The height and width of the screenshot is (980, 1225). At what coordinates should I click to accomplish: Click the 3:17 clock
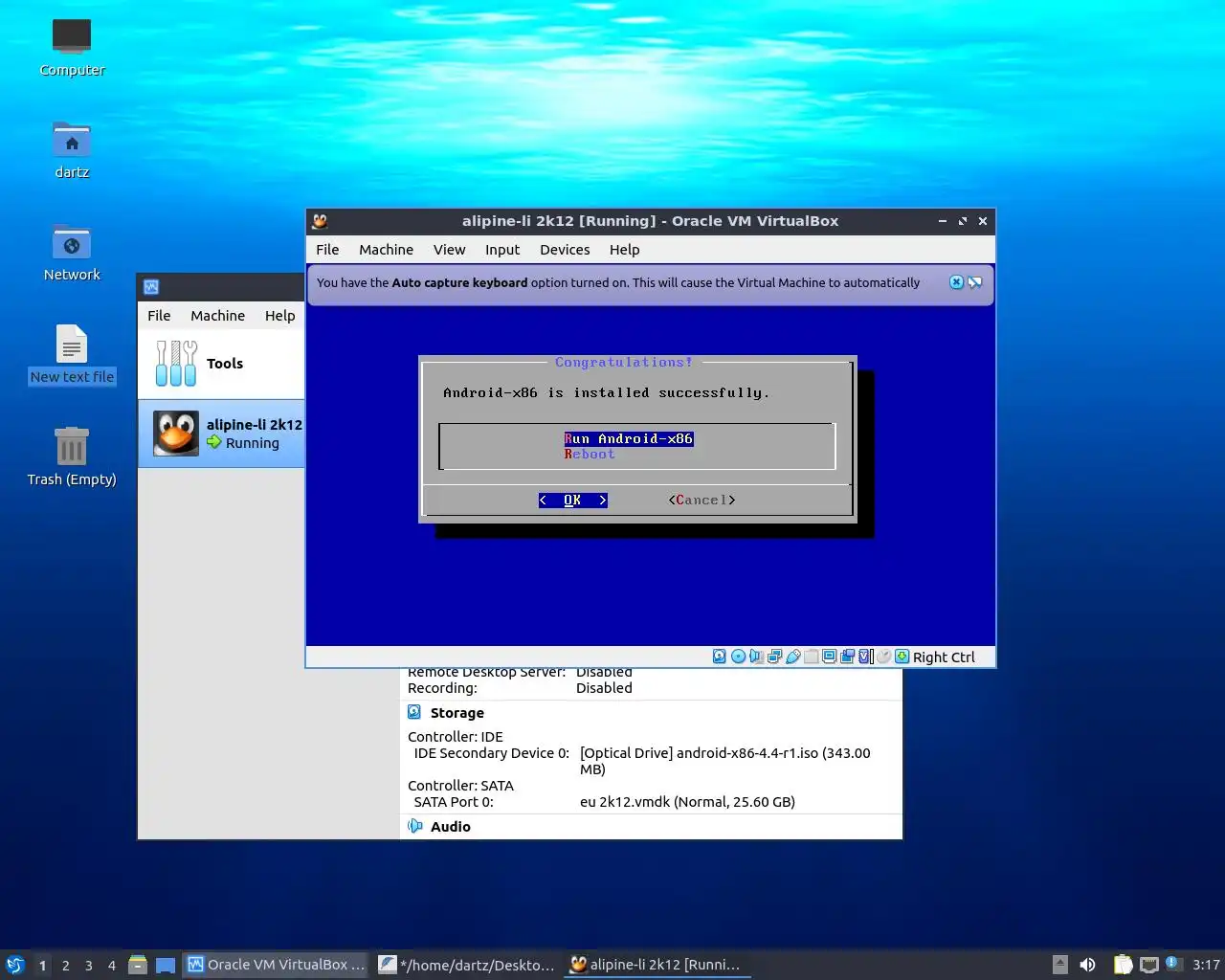1206,965
